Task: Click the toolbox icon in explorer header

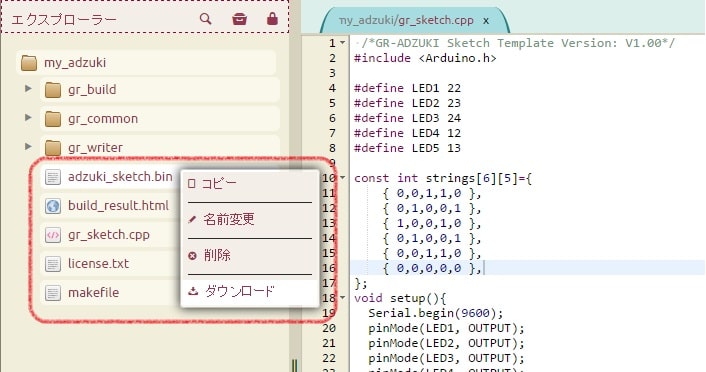Action: pos(239,19)
